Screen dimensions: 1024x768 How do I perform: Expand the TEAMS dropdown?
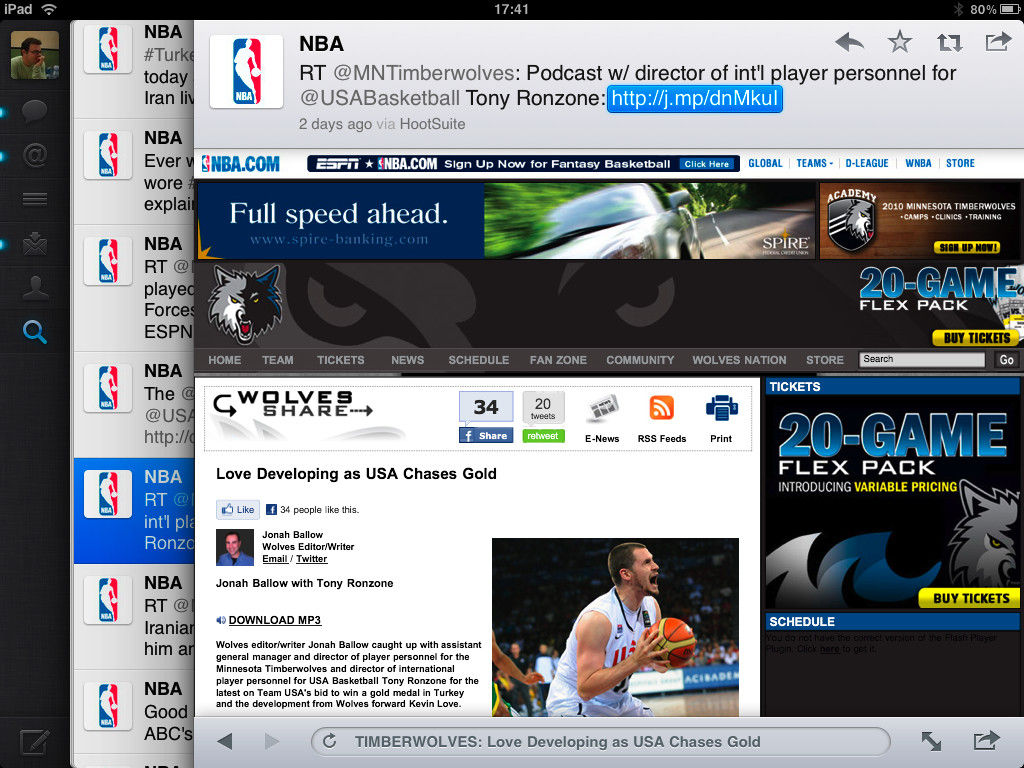coord(814,163)
